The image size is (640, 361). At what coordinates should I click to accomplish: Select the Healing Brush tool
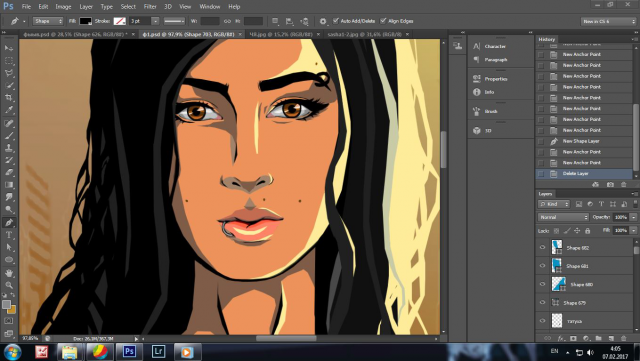point(9,123)
